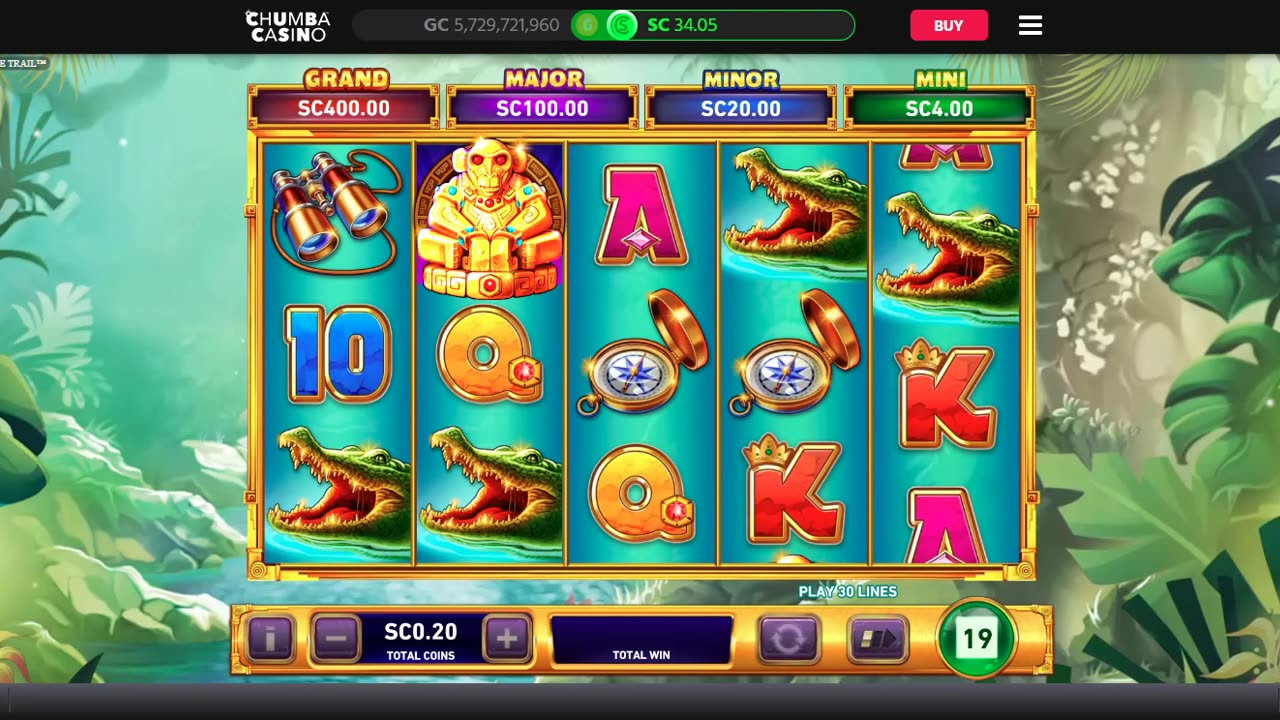Toggle the turbo spin arrow button
The height and width of the screenshot is (720, 1280).
tap(878, 639)
